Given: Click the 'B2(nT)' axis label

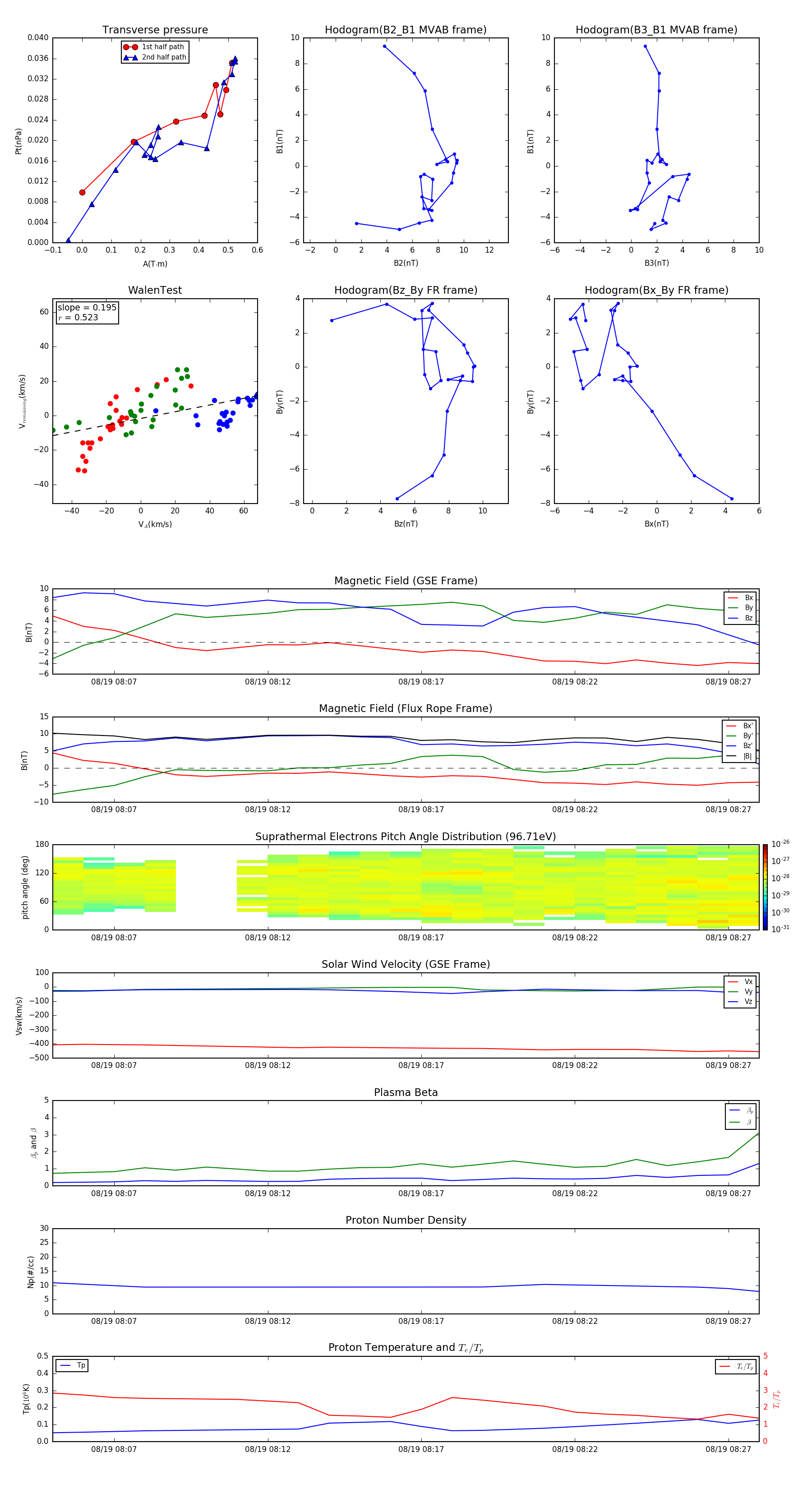Looking at the screenshot, I should tap(406, 263).
